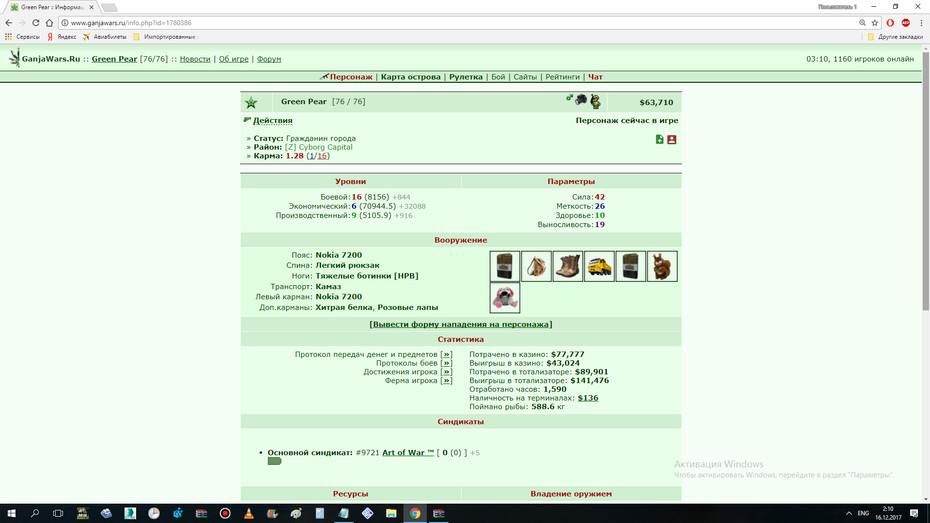Viewport: 930px width, 523px height.
Task: Open the Яндекс bookmark
Action: tap(62, 37)
